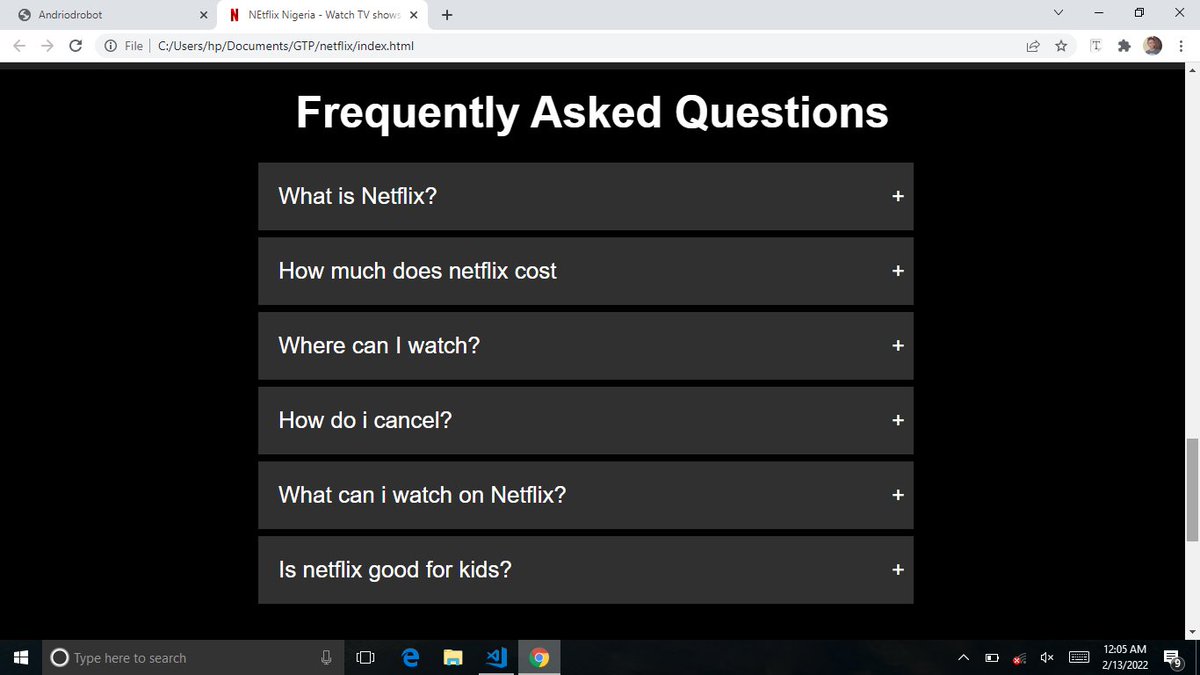
Task: Open the translate extension icon
Action: (1097, 46)
